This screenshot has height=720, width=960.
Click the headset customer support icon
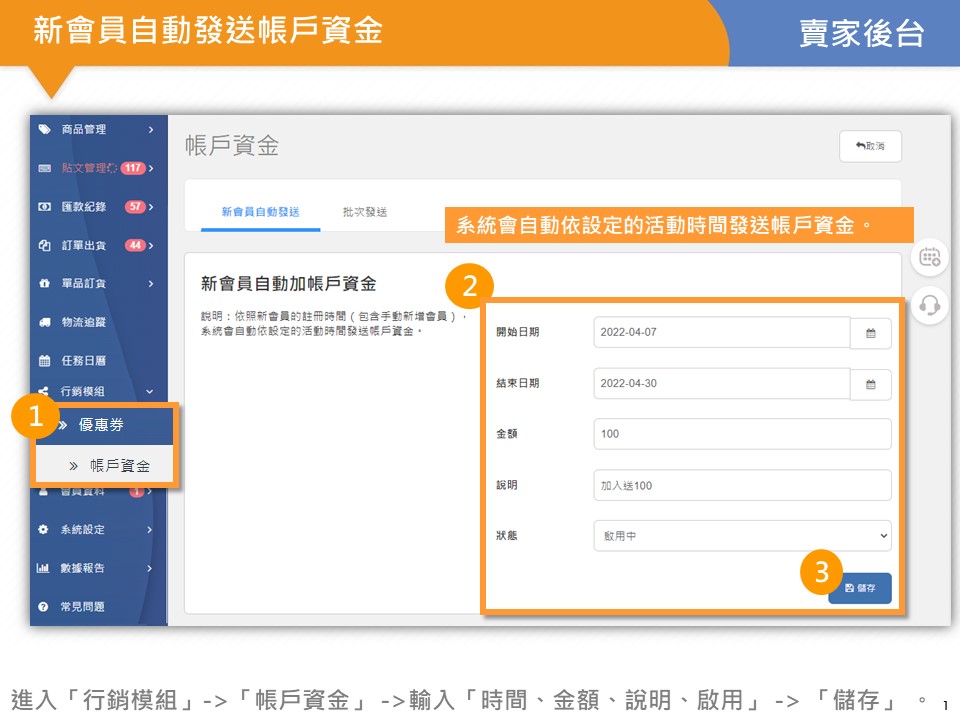click(930, 304)
